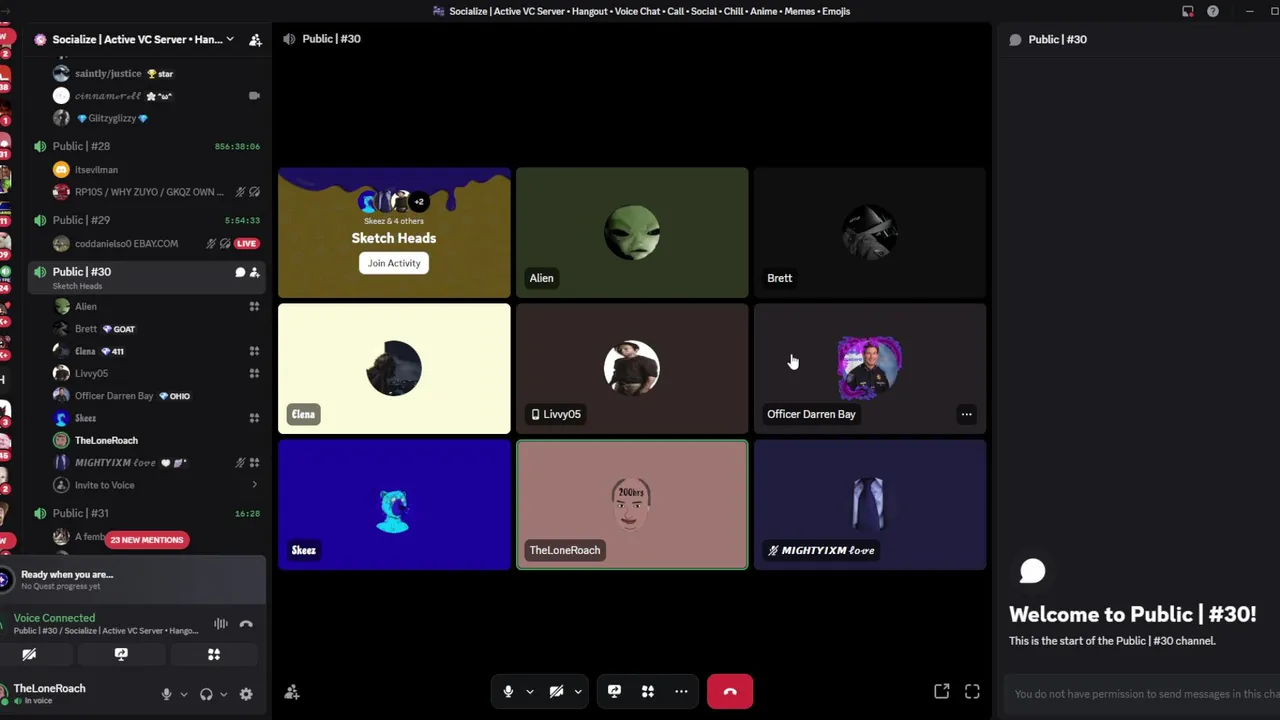
Task: Click share screen icon in the call bar
Action: pos(614,691)
